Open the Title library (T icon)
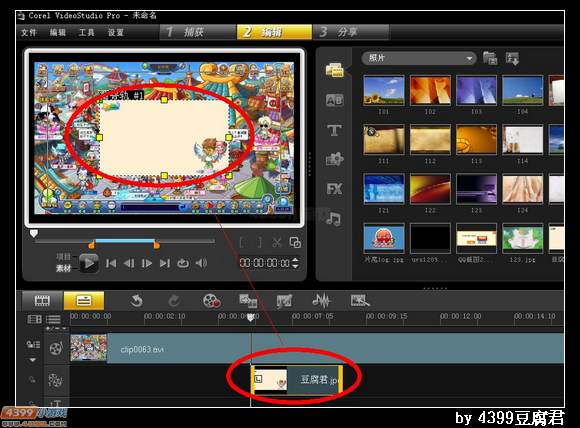 334,130
